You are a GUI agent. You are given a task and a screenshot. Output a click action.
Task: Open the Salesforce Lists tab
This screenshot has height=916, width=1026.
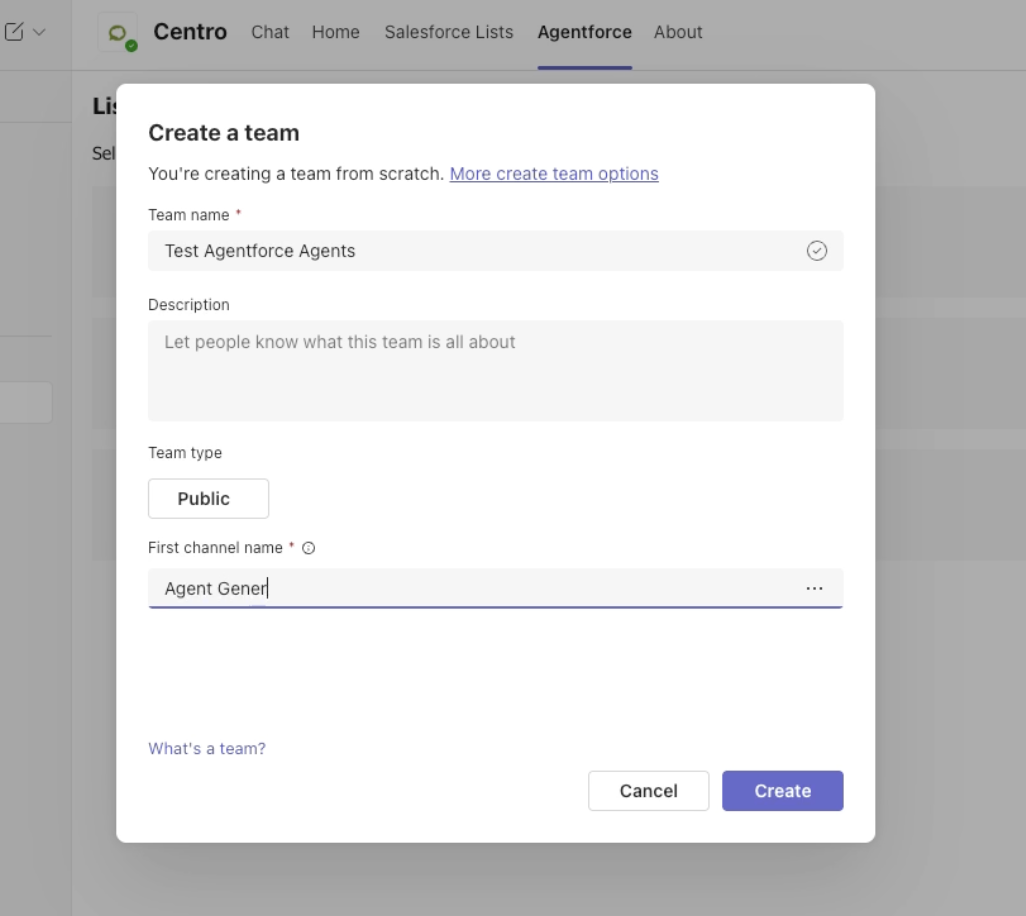[449, 32]
